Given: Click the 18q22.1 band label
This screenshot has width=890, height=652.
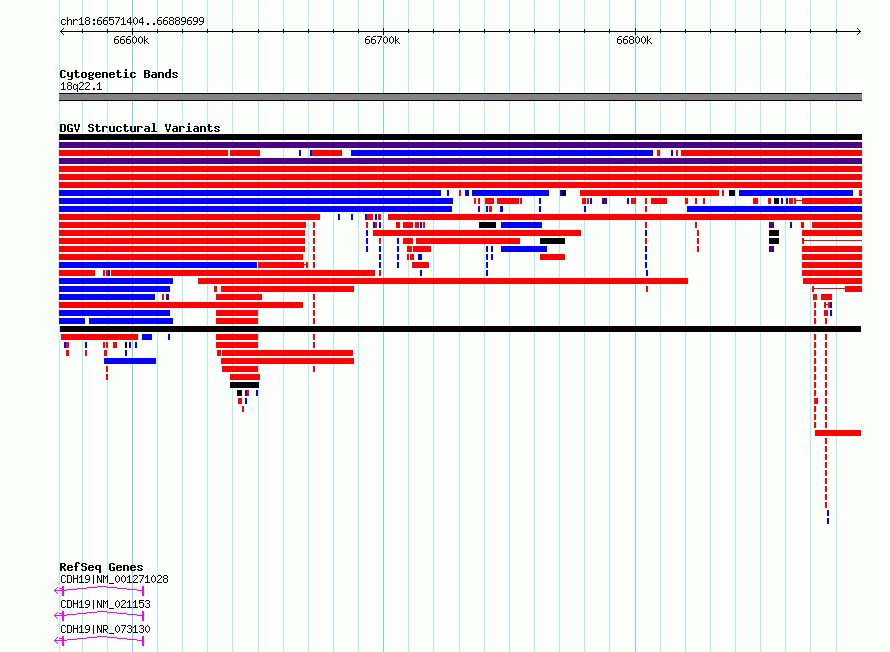Looking at the screenshot, I should 81,86.
